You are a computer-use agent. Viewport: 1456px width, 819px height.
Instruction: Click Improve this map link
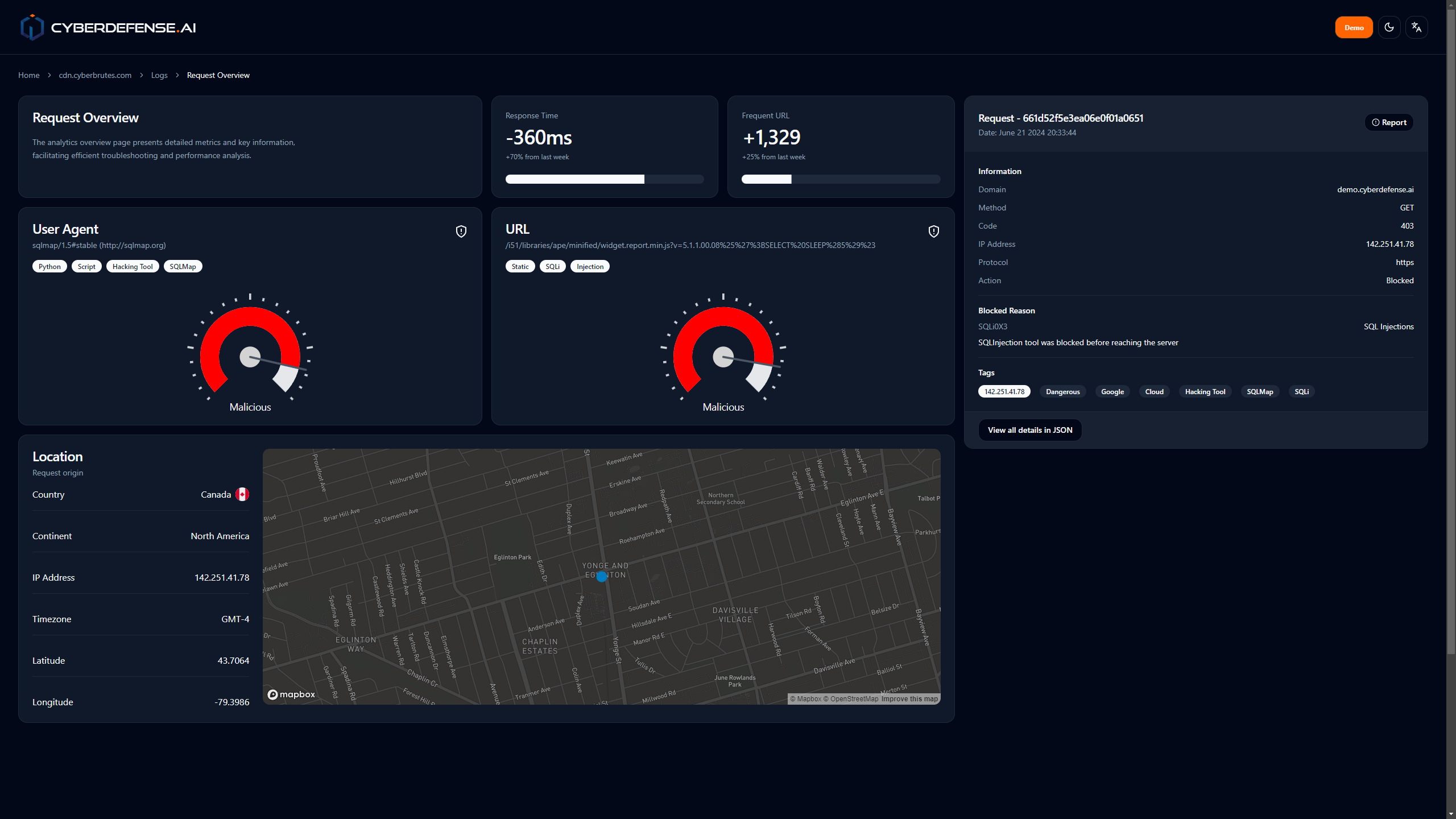(909, 699)
